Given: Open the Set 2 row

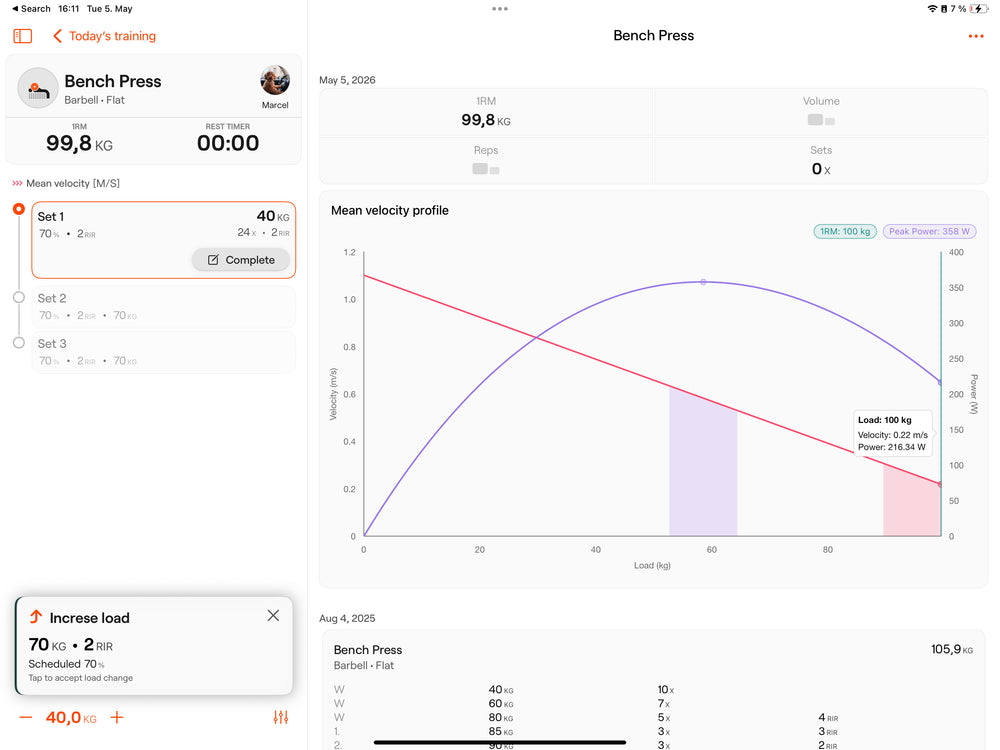Looking at the screenshot, I should [163, 306].
